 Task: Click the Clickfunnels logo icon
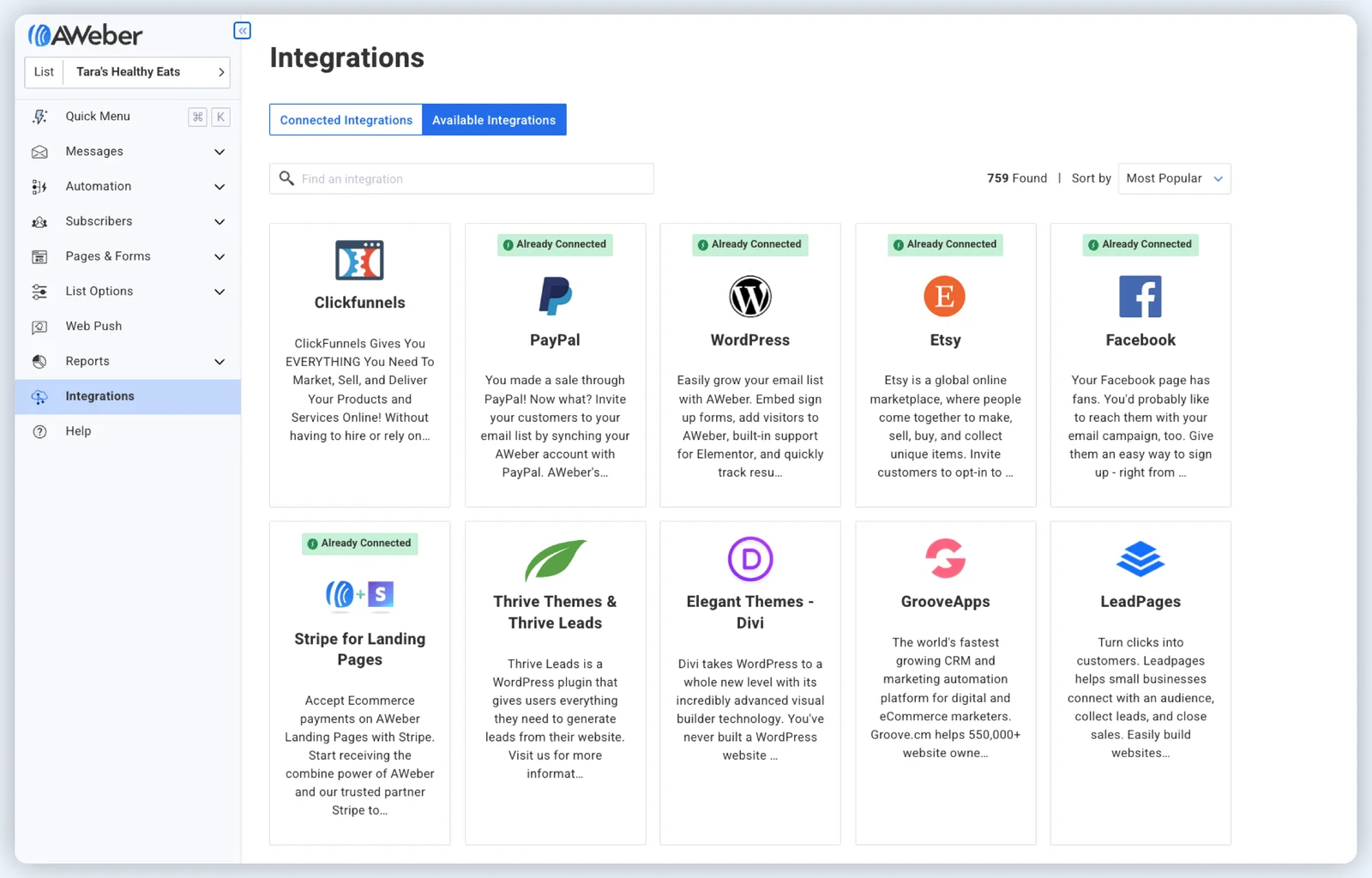[x=359, y=261]
